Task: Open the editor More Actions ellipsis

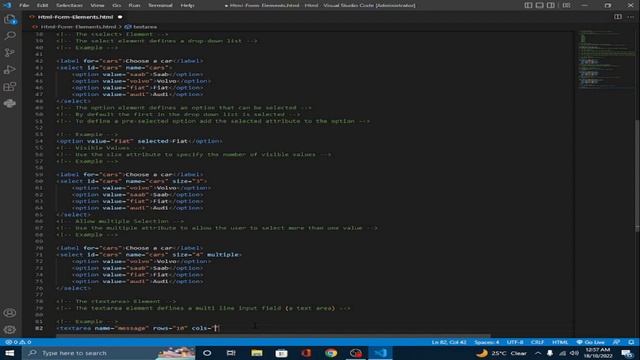Action: (x=631, y=17)
